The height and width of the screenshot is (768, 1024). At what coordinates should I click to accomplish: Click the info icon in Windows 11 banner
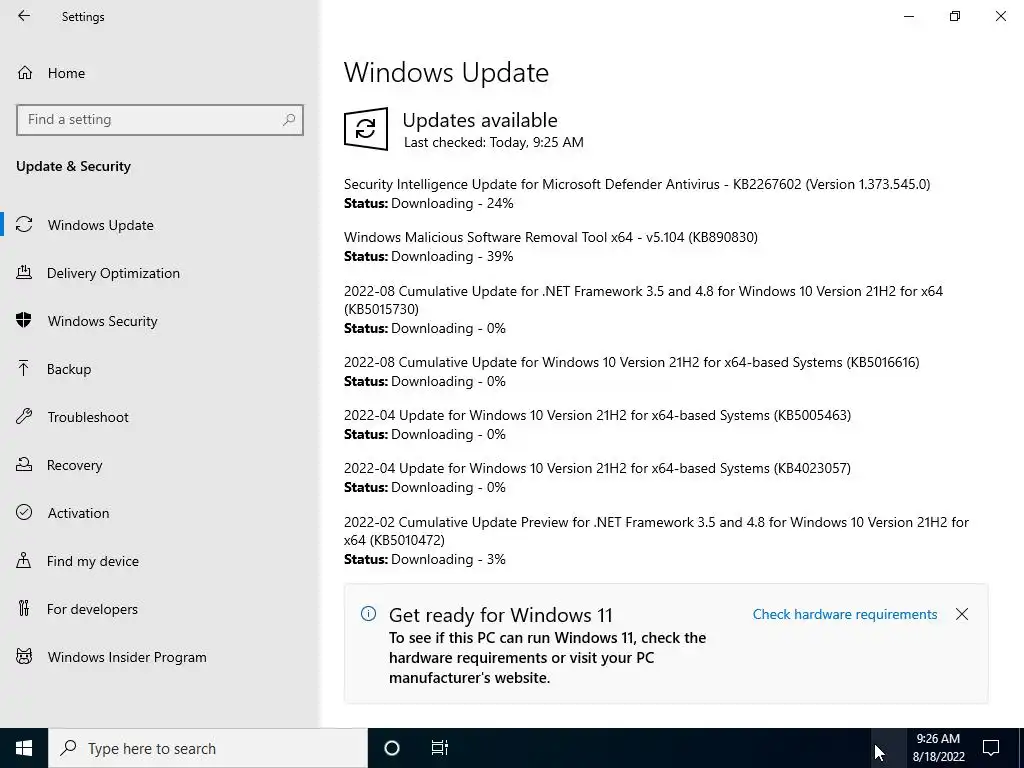[x=368, y=613]
